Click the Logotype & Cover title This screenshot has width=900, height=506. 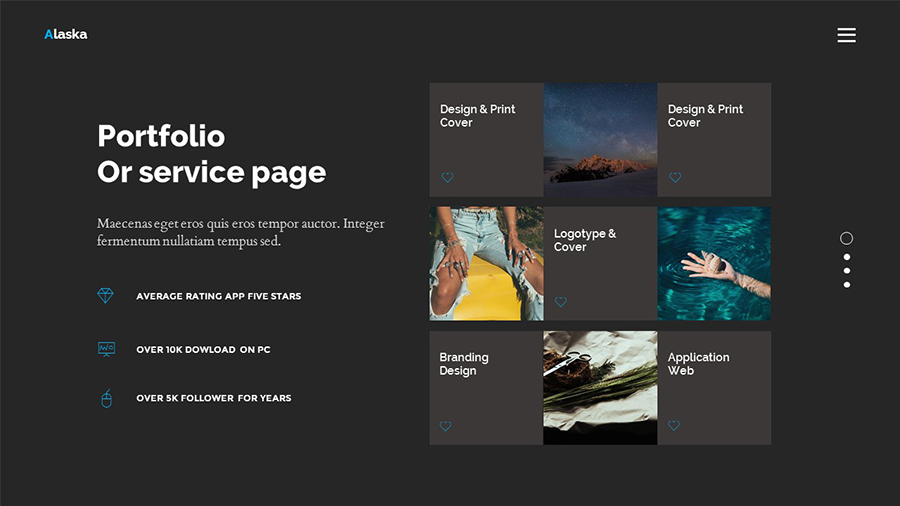[584, 240]
